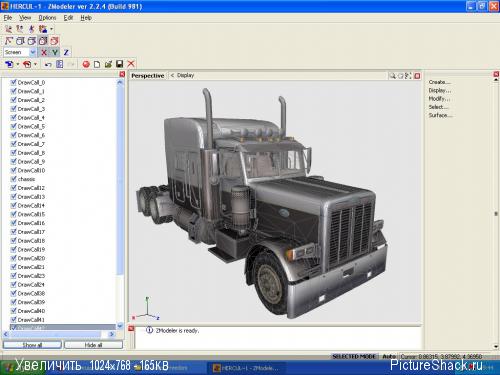Click the viewport fit-all arrows icon
This screenshot has height=375, width=500.
tap(408, 76)
